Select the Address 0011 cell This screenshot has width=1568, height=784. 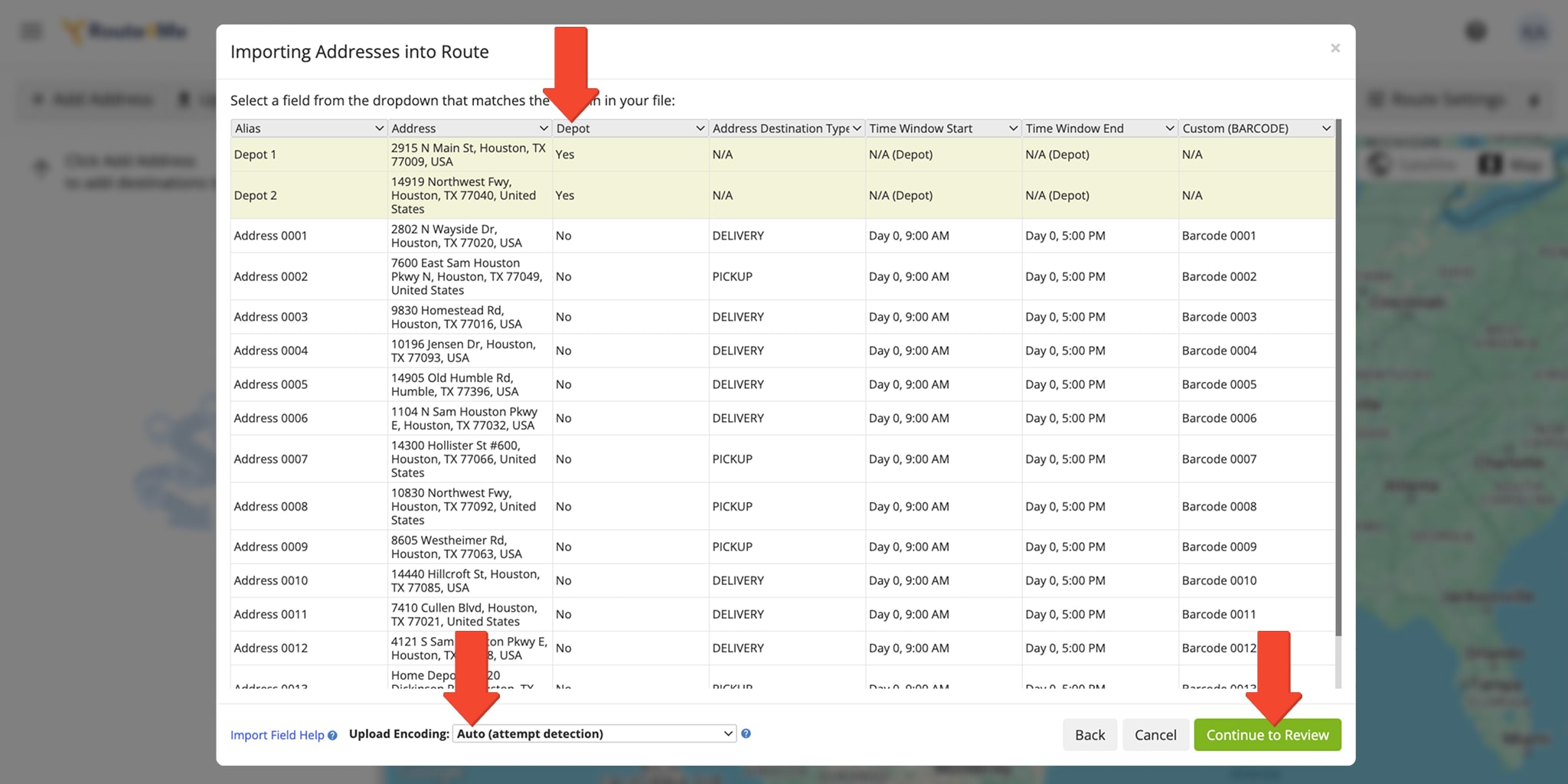tap(309, 614)
